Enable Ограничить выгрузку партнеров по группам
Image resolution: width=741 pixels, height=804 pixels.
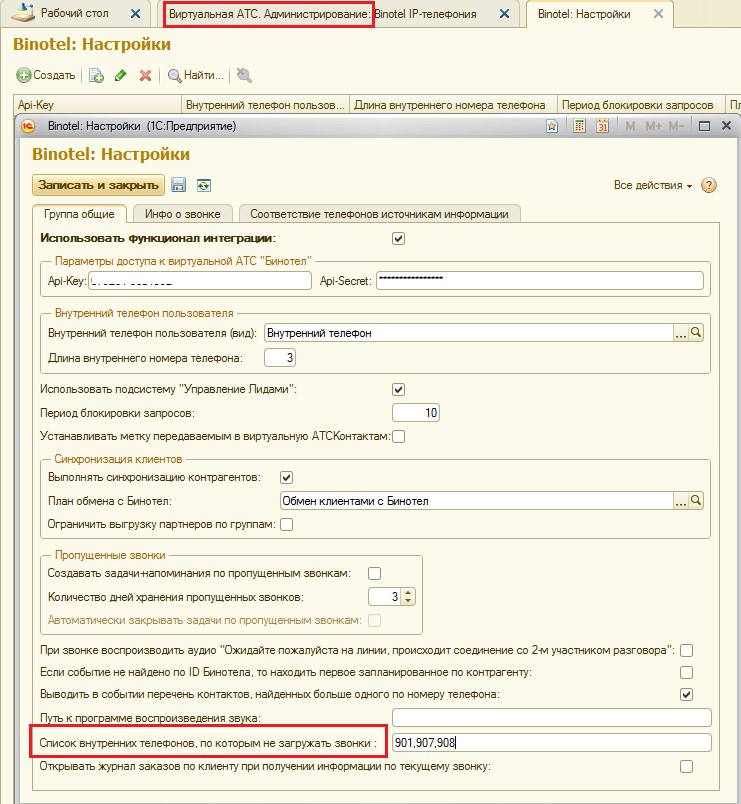[286, 525]
